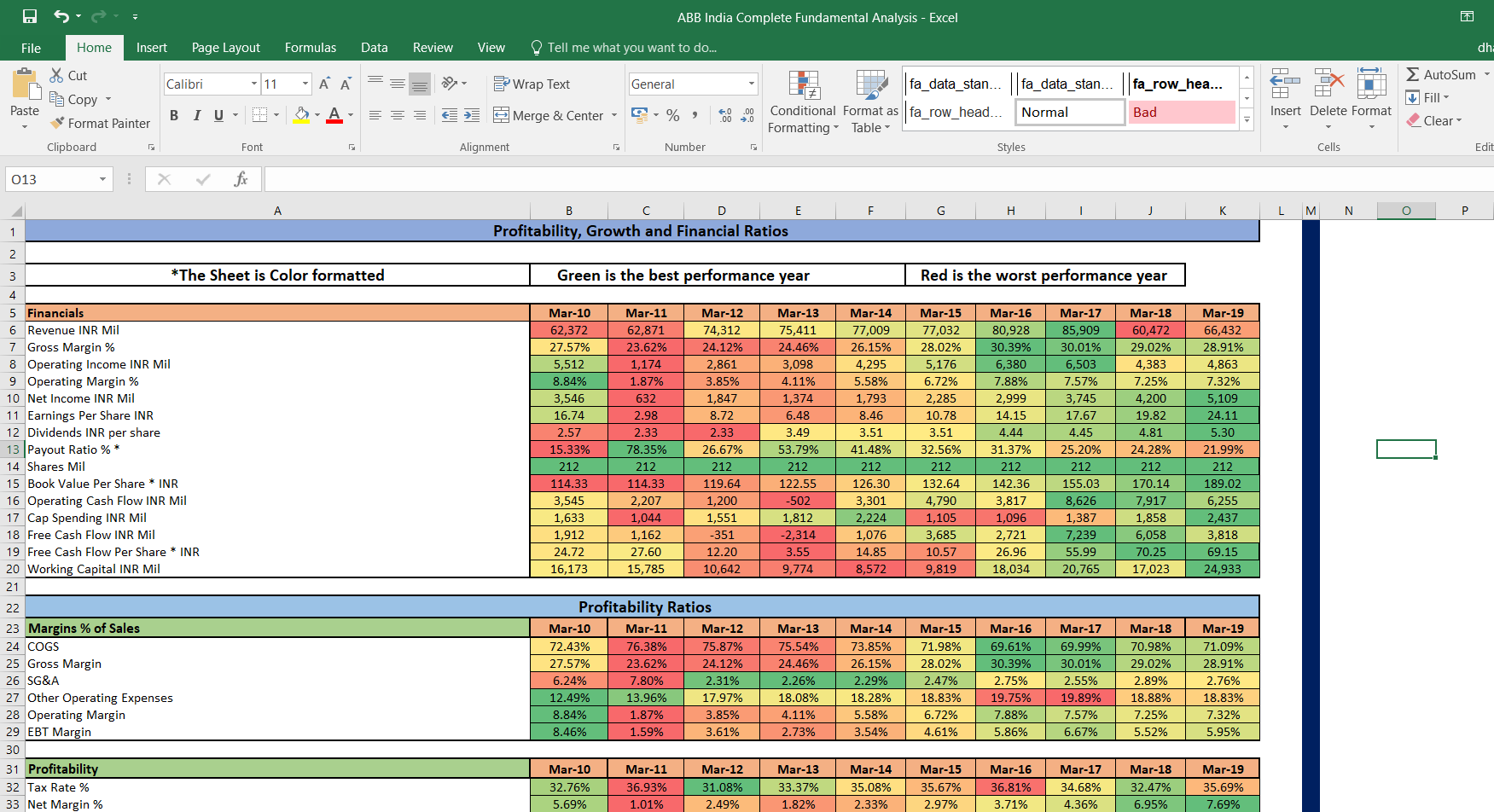Switch to the Review tab

(x=433, y=48)
